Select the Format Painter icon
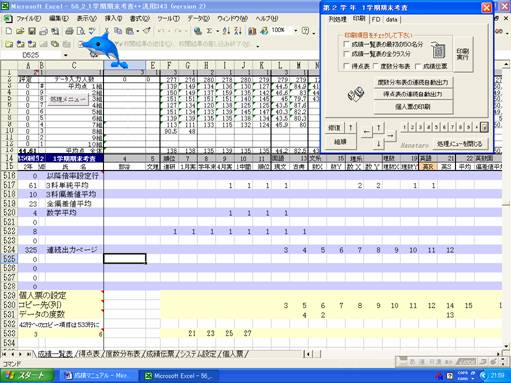Screen dimensions: 511x383 tap(147, 31)
